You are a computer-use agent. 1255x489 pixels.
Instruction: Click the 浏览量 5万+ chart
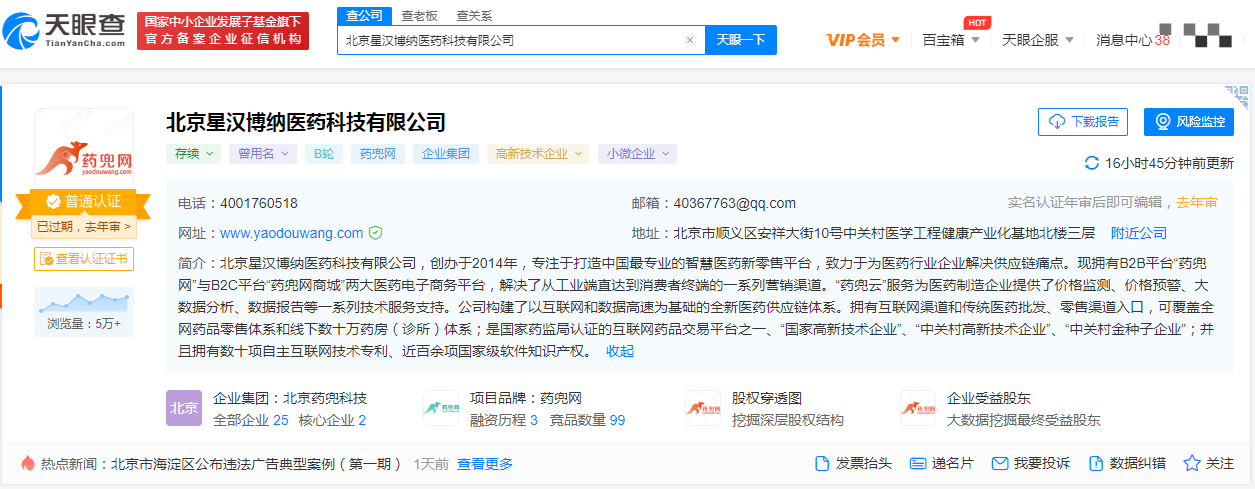click(x=84, y=311)
